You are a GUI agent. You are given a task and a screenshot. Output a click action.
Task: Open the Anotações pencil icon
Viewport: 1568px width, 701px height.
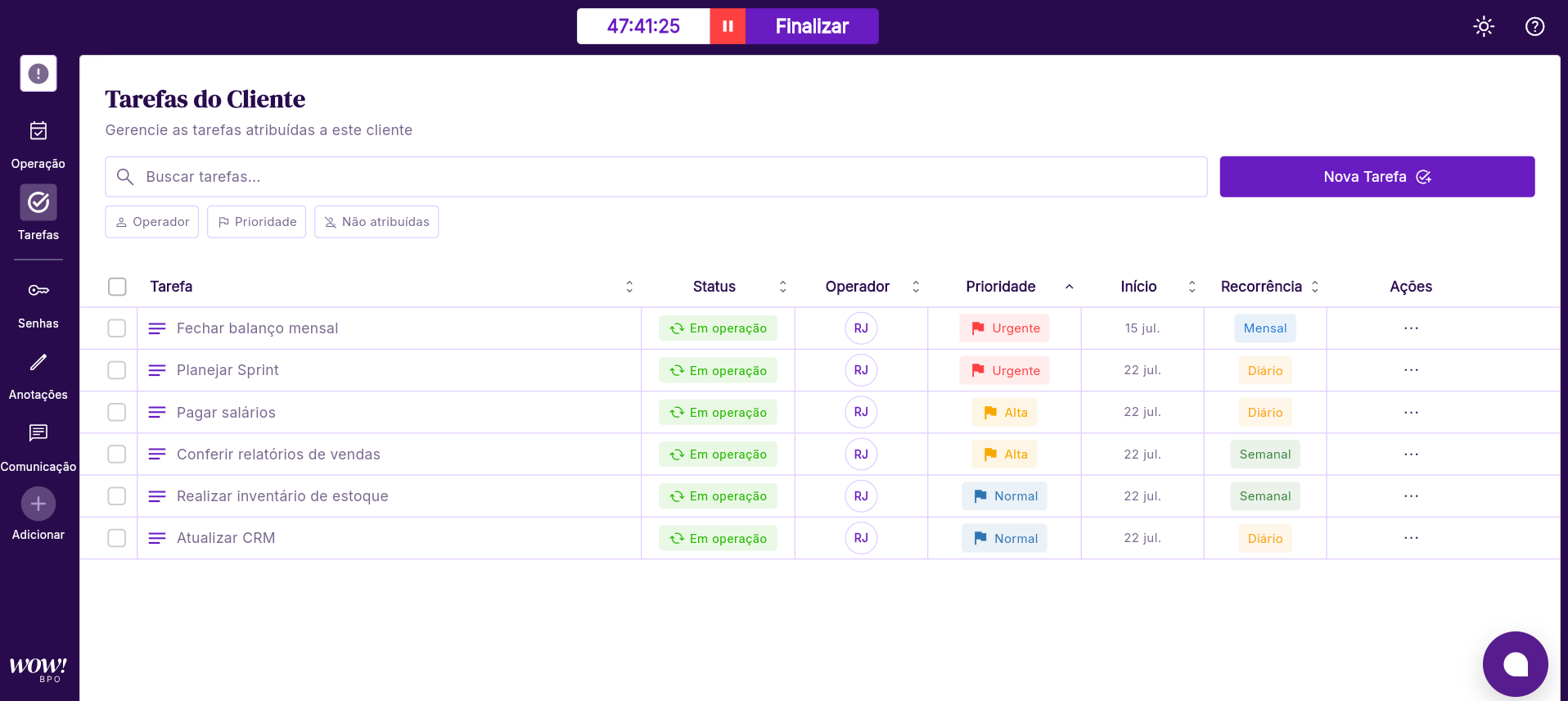pyautogui.click(x=38, y=362)
